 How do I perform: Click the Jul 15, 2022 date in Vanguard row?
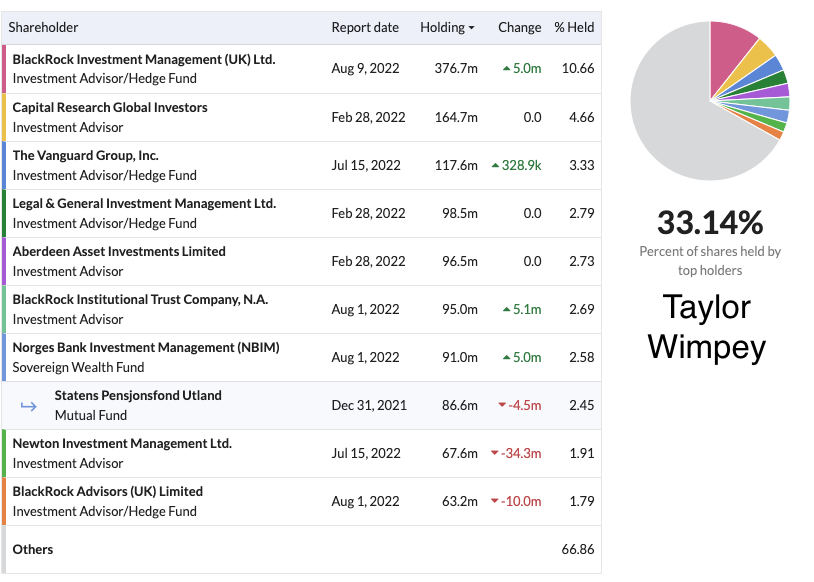click(366, 165)
